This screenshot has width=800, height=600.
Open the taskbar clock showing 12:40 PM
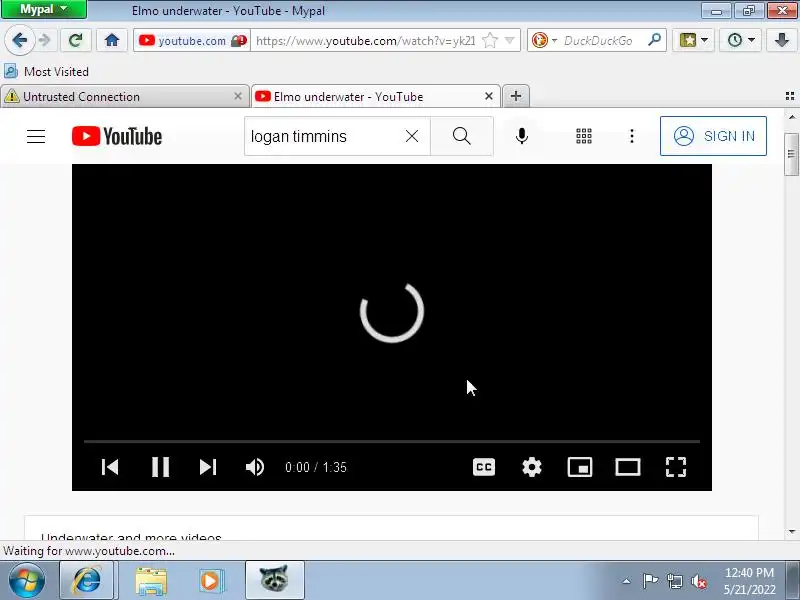(x=749, y=581)
